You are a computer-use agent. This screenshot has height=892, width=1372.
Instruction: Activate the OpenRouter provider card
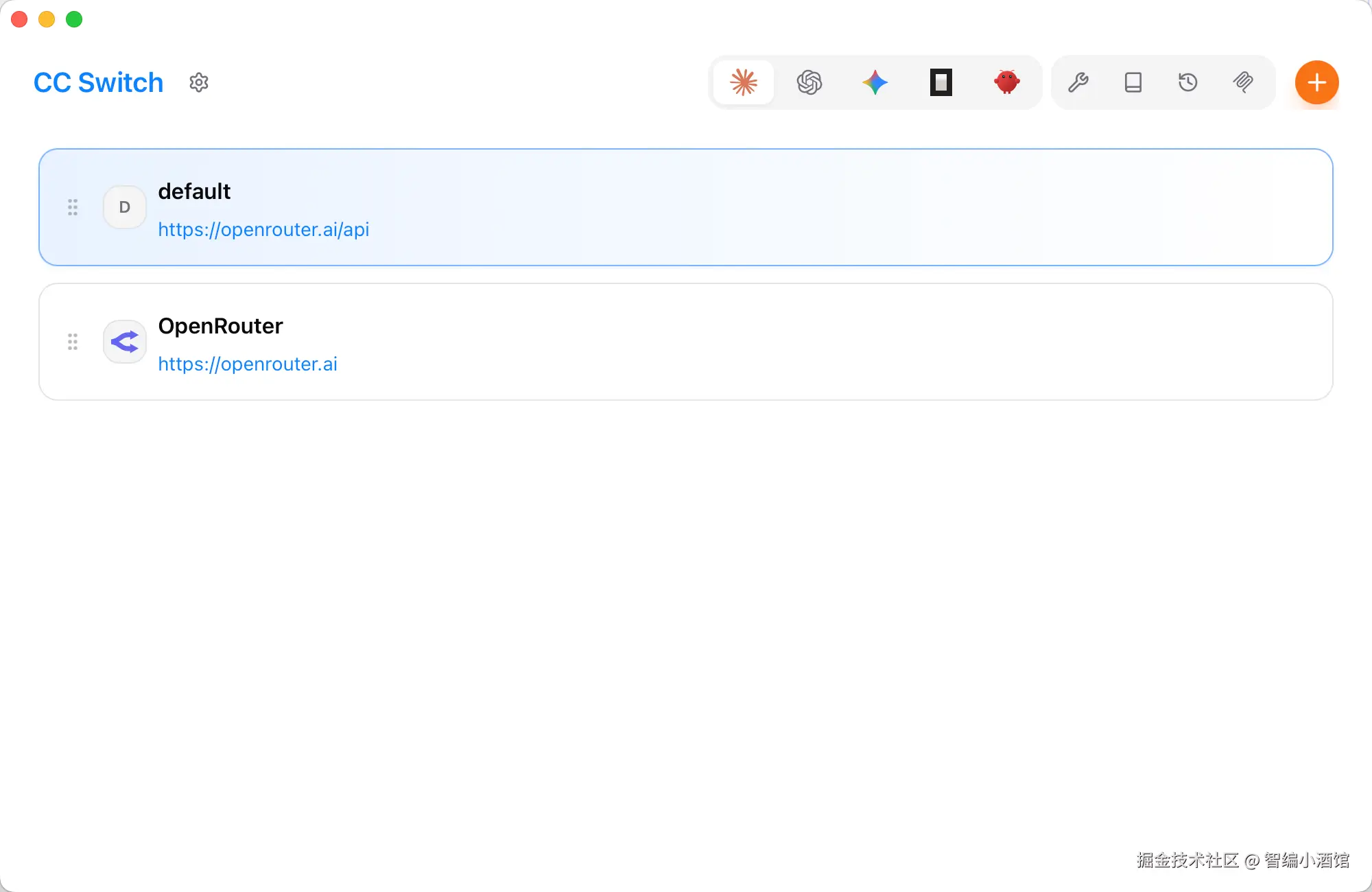coord(755,342)
